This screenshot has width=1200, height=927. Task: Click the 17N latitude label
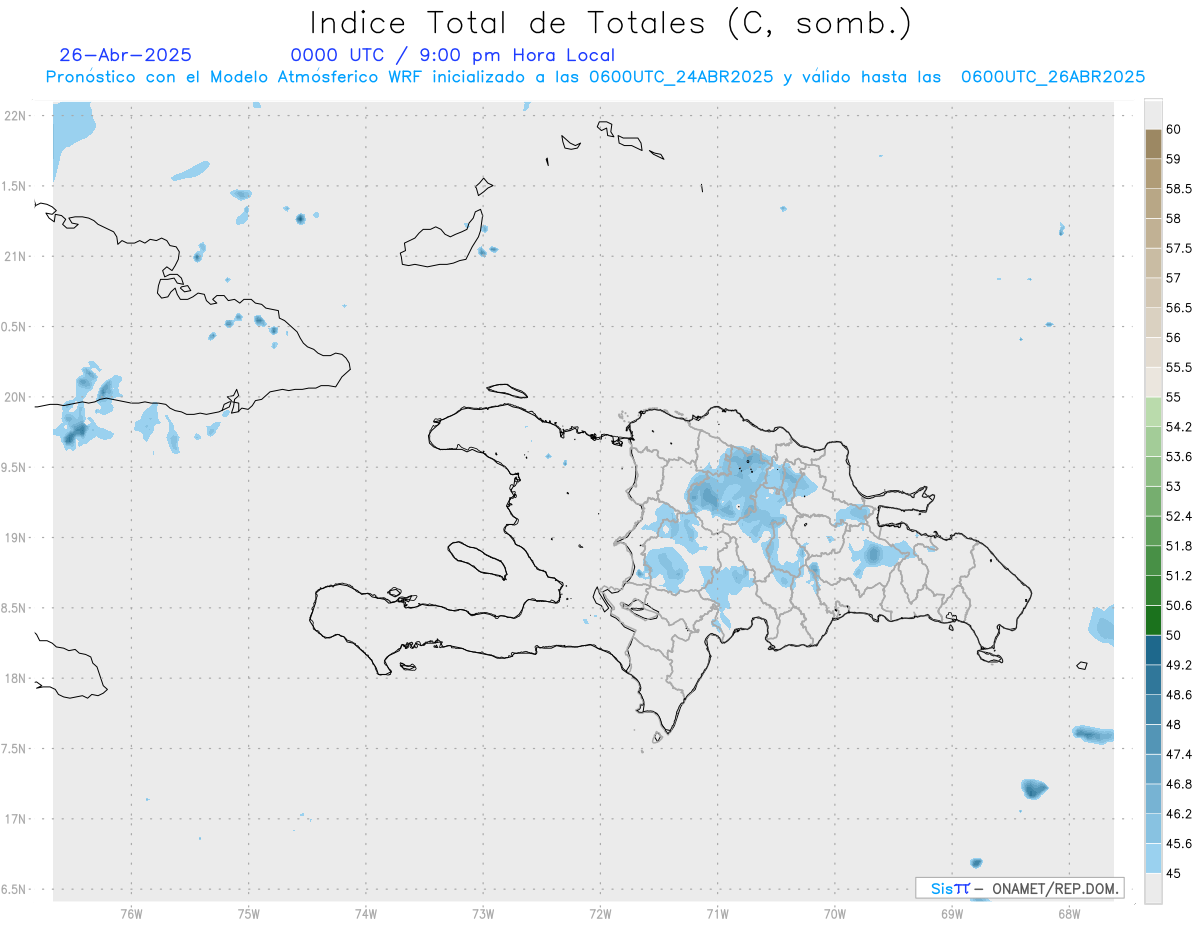[15, 819]
